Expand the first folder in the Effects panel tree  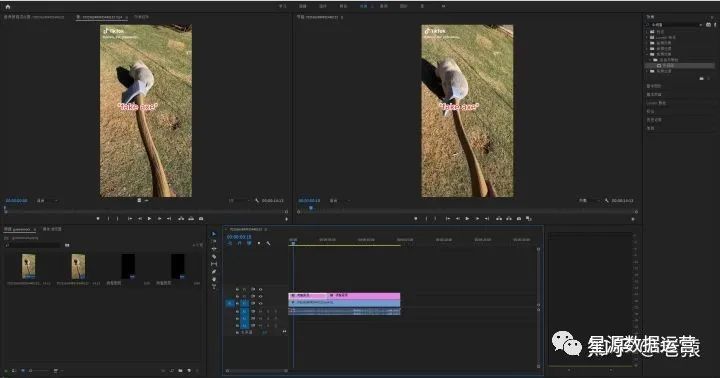pyautogui.click(x=647, y=32)
